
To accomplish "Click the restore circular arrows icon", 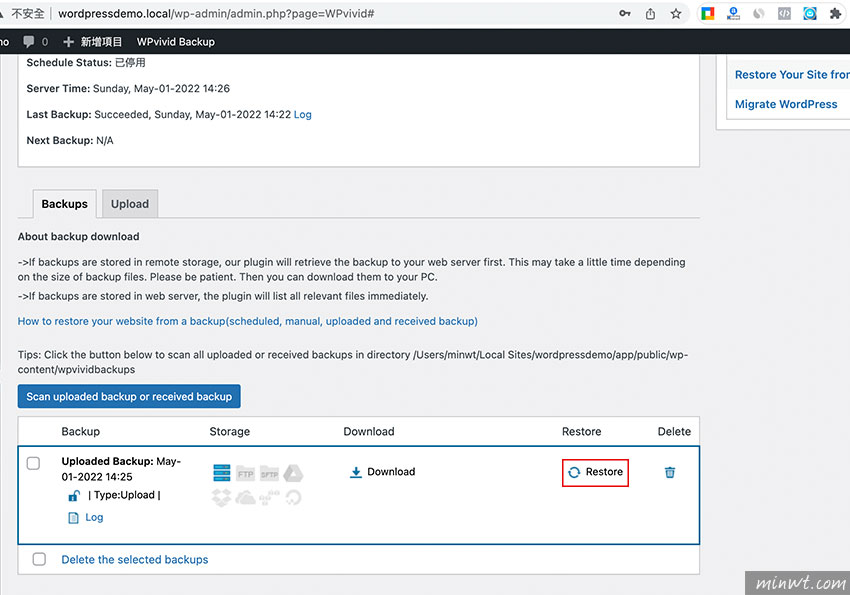I will (x=574, y=473).
